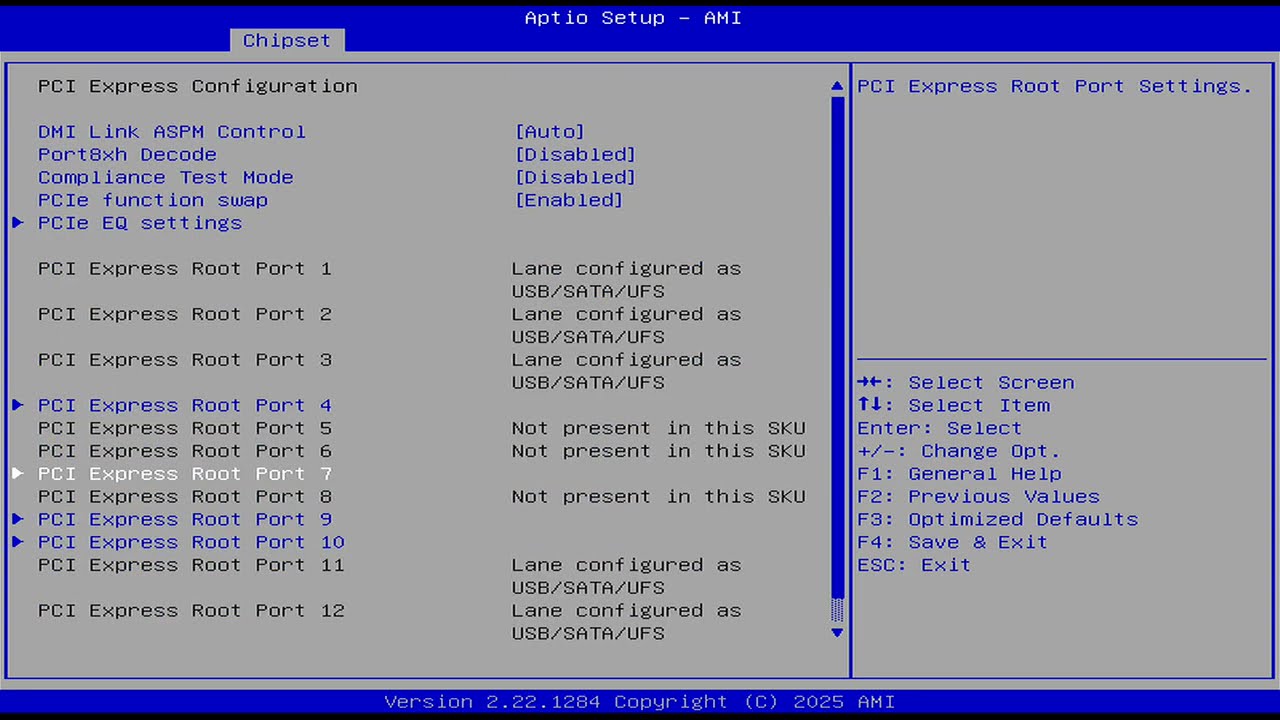Select Compliance Test Mode option
The image size is (1280, 720).
click(x=166, y=178)
